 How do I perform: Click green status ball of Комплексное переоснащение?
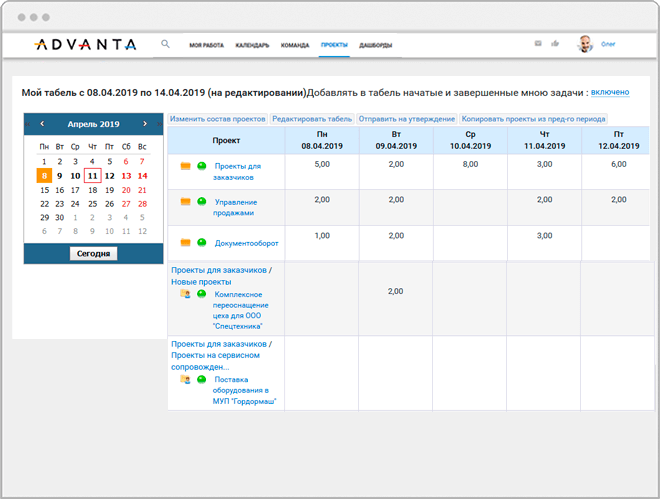pos(202,294)
